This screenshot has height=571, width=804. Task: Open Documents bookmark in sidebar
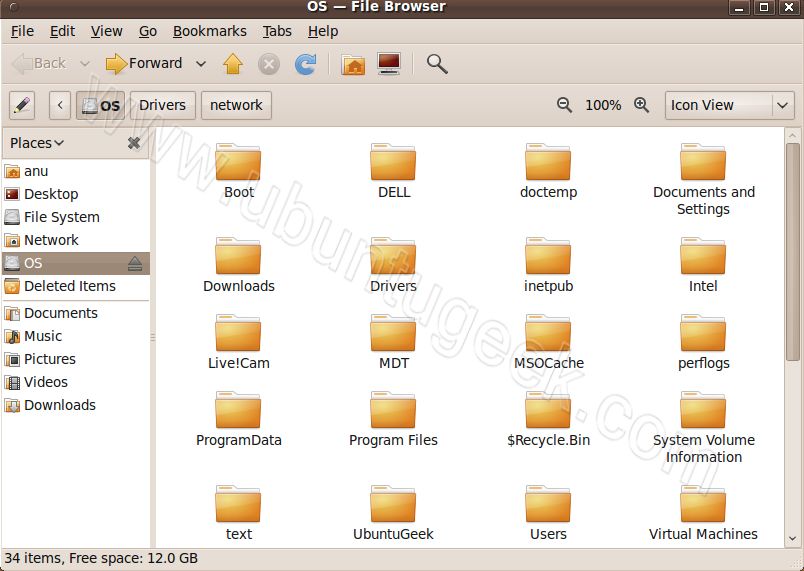click(76, 313)
